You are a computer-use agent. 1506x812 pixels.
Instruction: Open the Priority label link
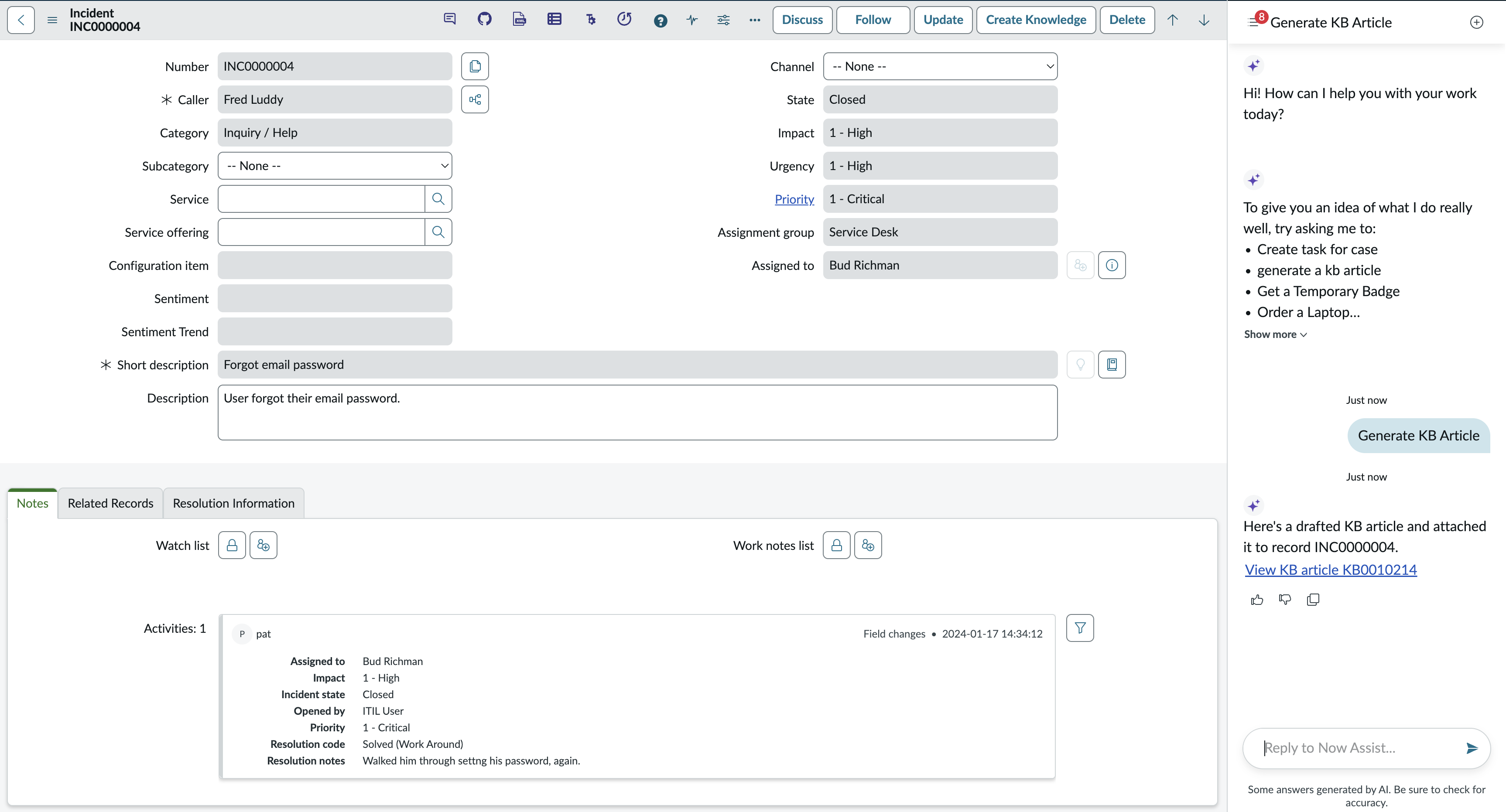[x=794, y=199]
